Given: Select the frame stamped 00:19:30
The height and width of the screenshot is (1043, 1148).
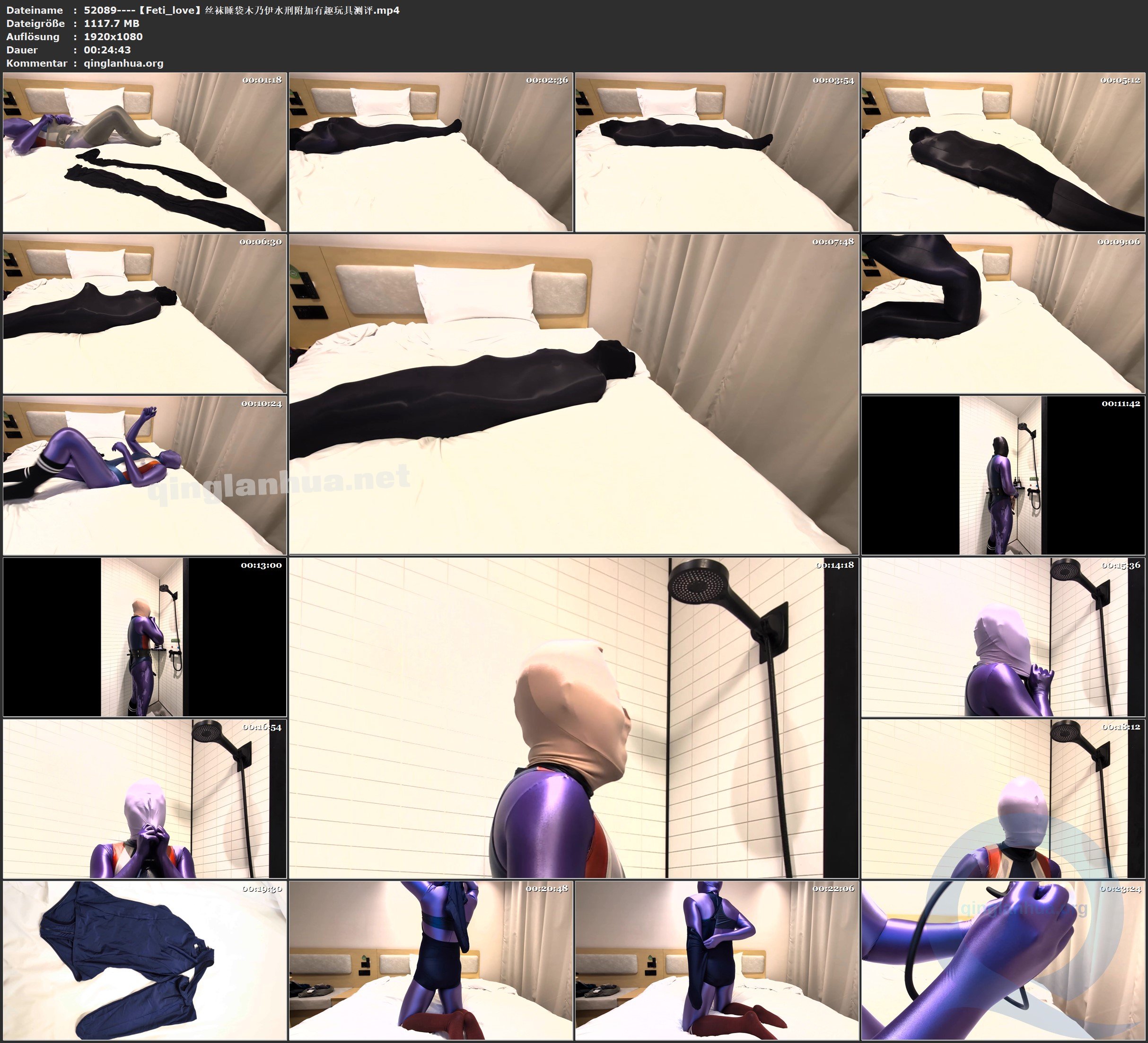Looking at the screenshot, I should [145, 960].
